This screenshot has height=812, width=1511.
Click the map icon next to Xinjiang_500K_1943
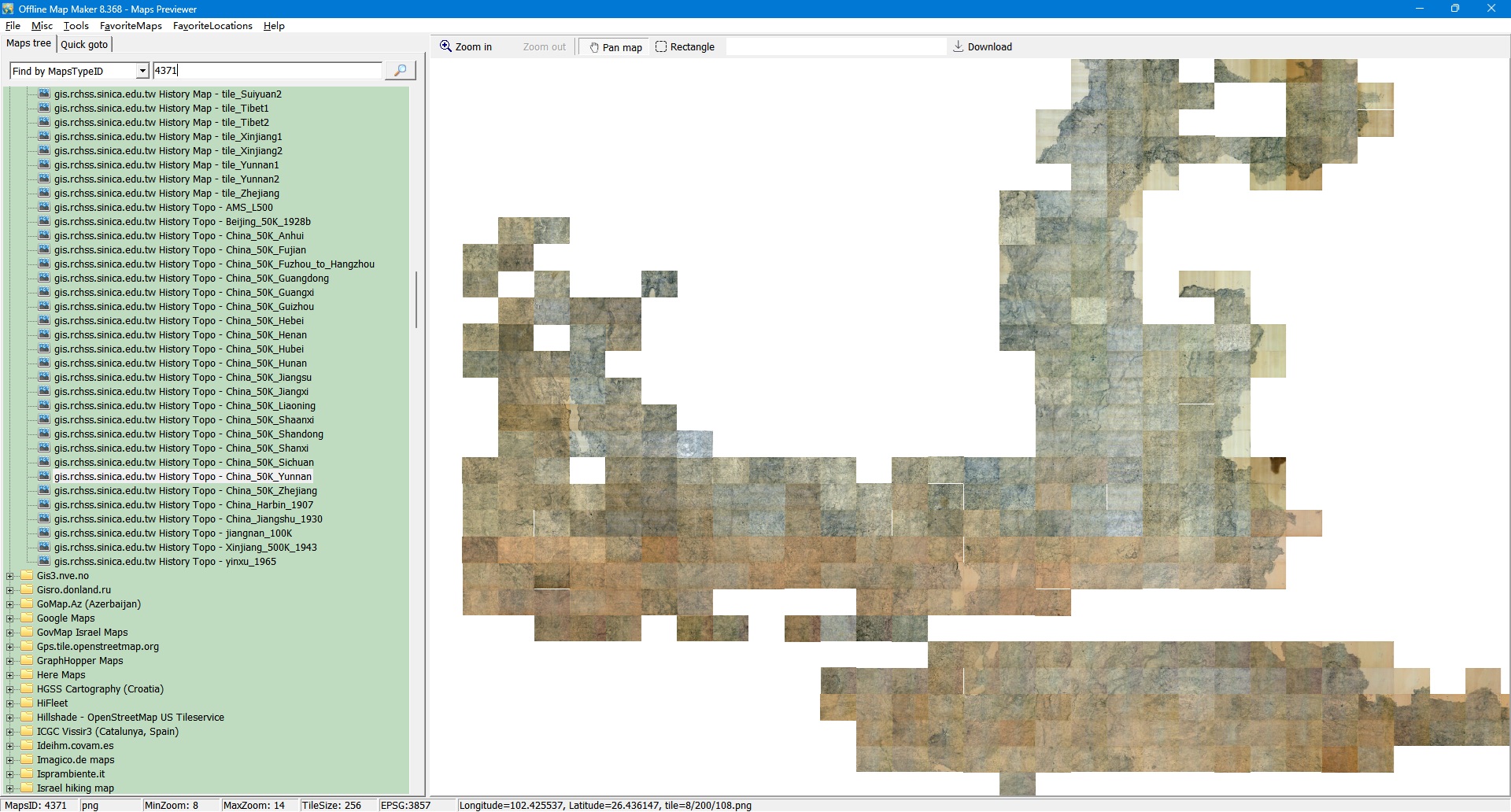(x=44, y=548)
